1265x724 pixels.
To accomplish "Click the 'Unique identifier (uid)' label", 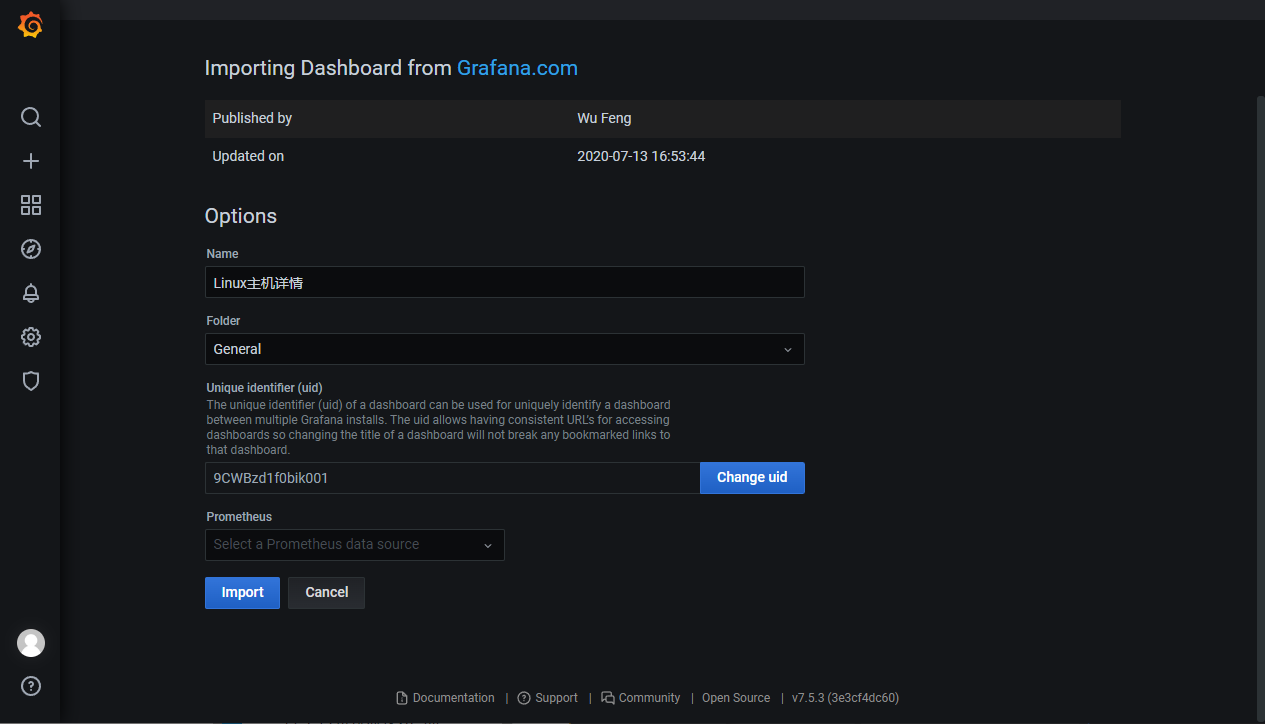I will [x=265, y=388].
